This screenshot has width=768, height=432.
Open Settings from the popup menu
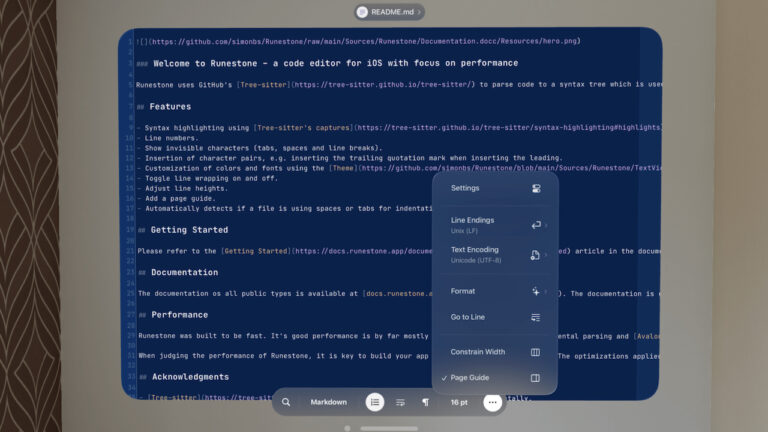point(495,188)
